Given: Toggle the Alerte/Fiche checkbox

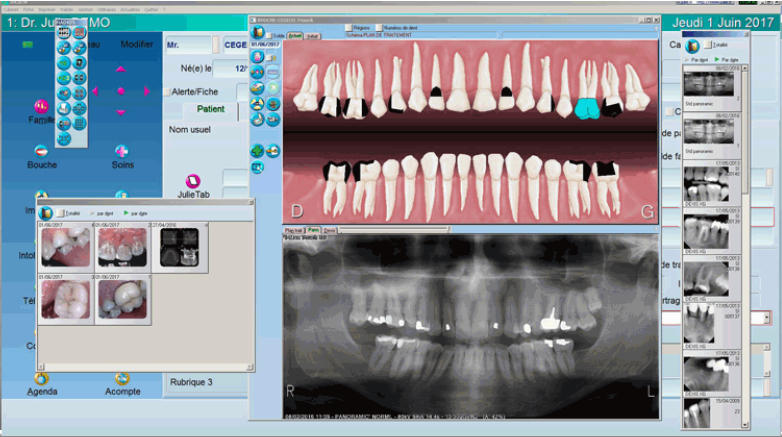Looking at the screenshot, I should point(167,91).
